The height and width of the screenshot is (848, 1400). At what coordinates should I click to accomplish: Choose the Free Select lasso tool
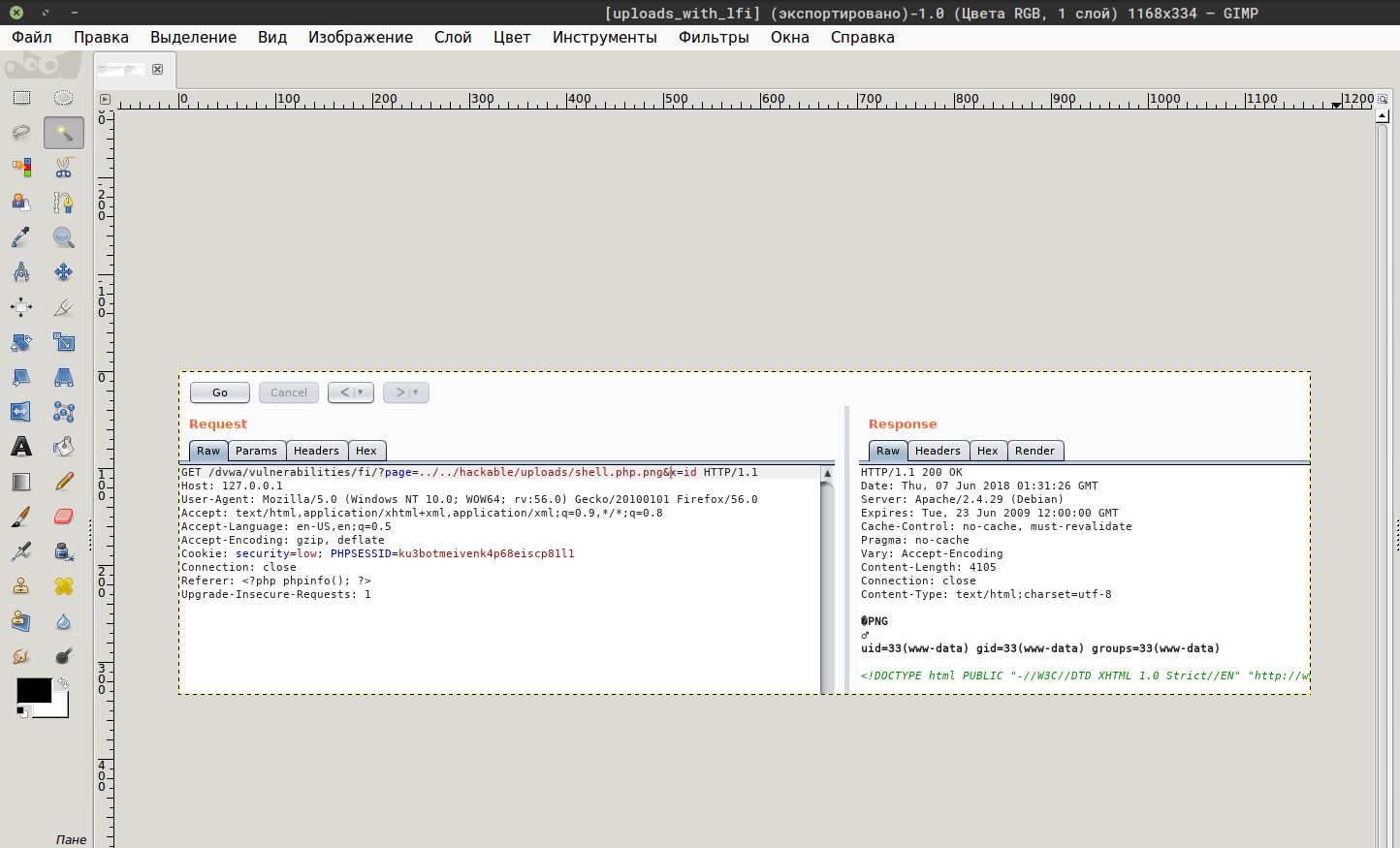click(x=21, y=133)
